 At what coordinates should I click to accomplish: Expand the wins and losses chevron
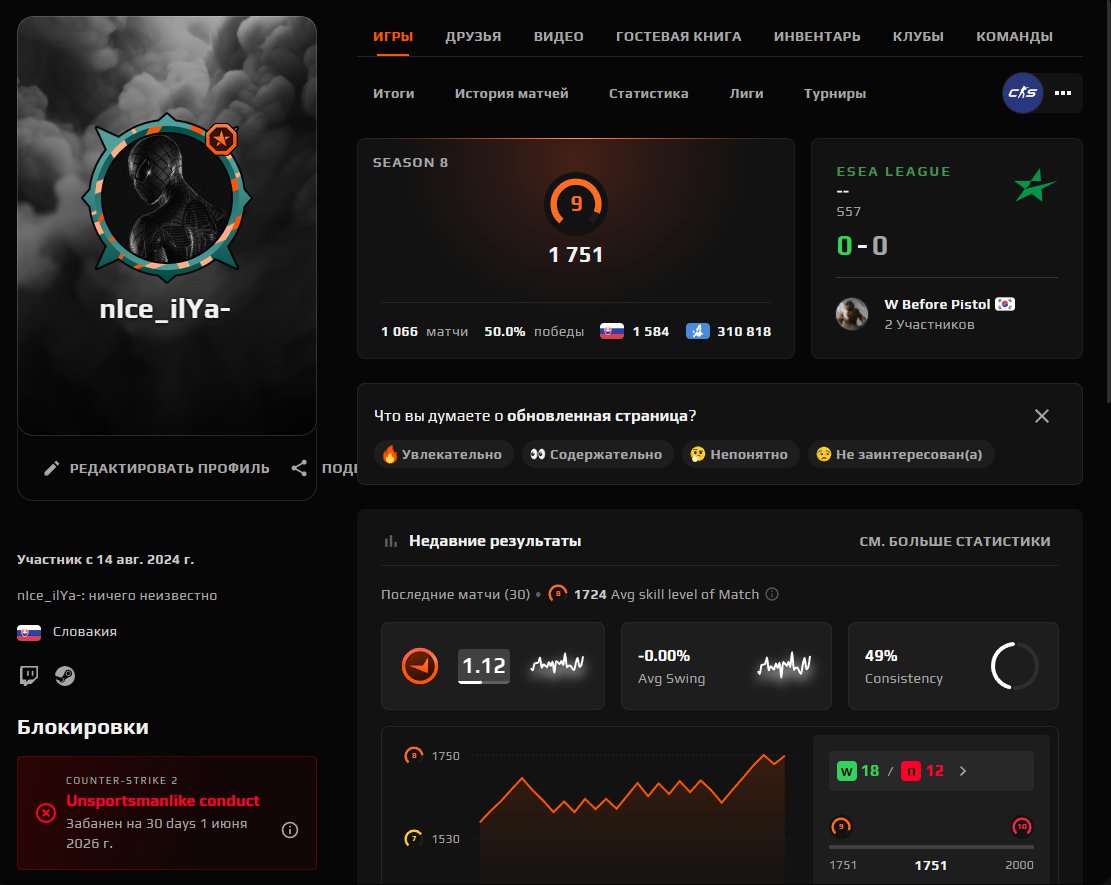(x=963, y=771)
